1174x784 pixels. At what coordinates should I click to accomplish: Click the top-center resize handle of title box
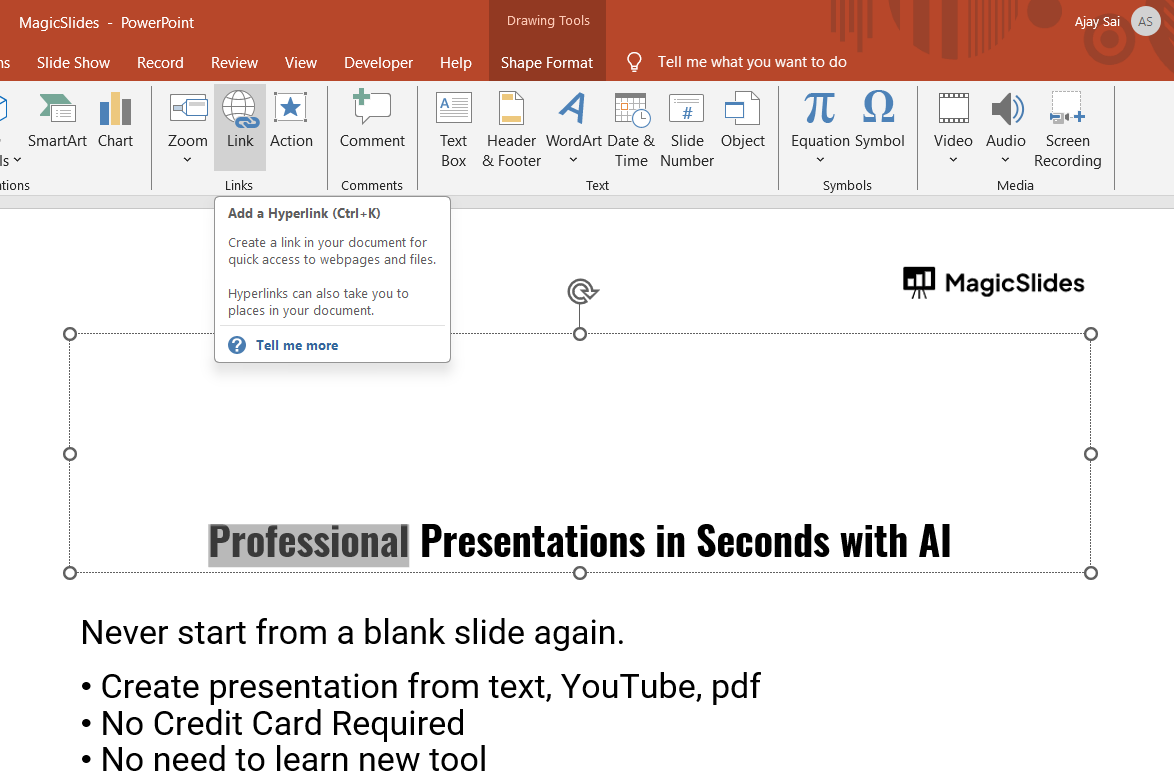pos(580,334)
